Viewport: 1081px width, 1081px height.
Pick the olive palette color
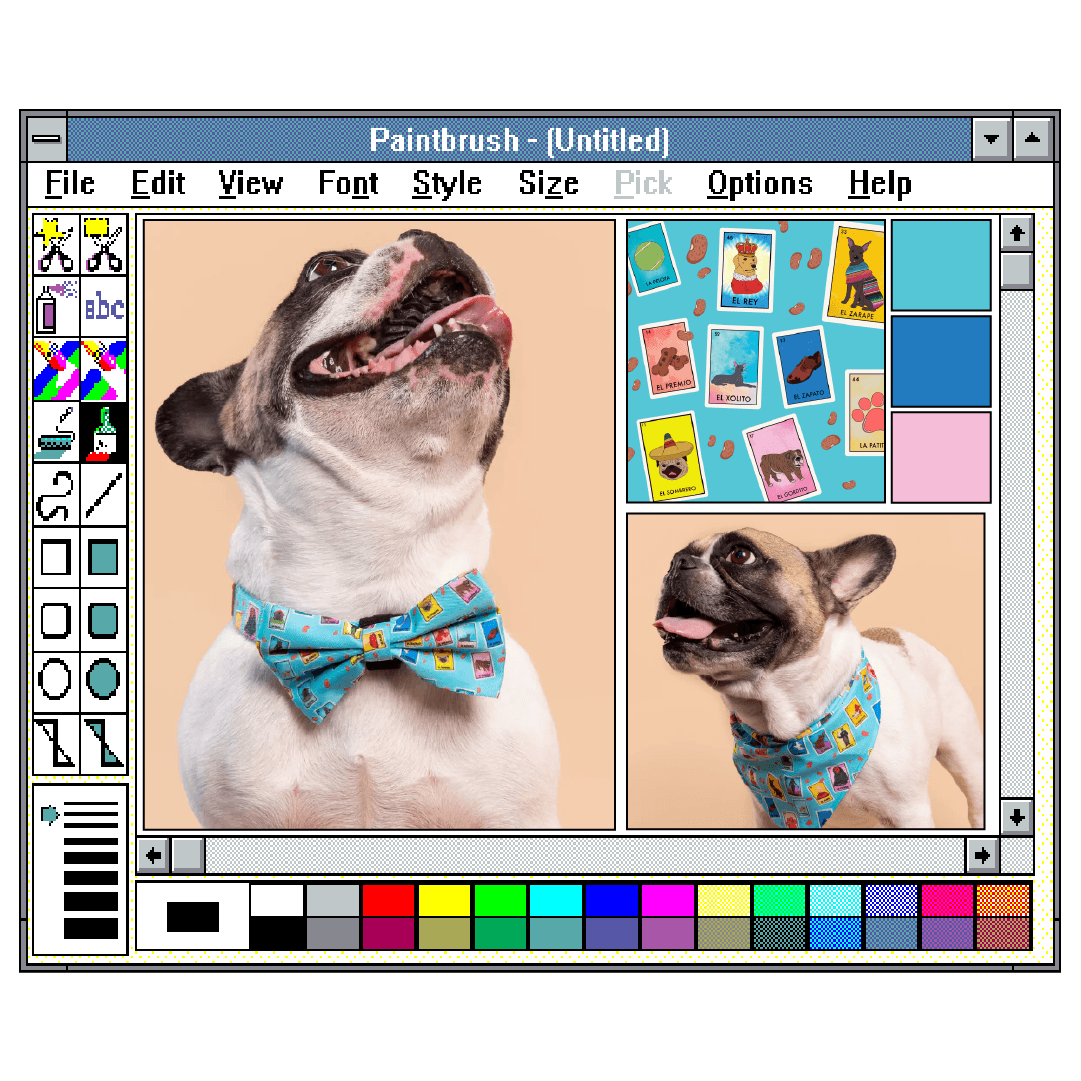point(444,933)
